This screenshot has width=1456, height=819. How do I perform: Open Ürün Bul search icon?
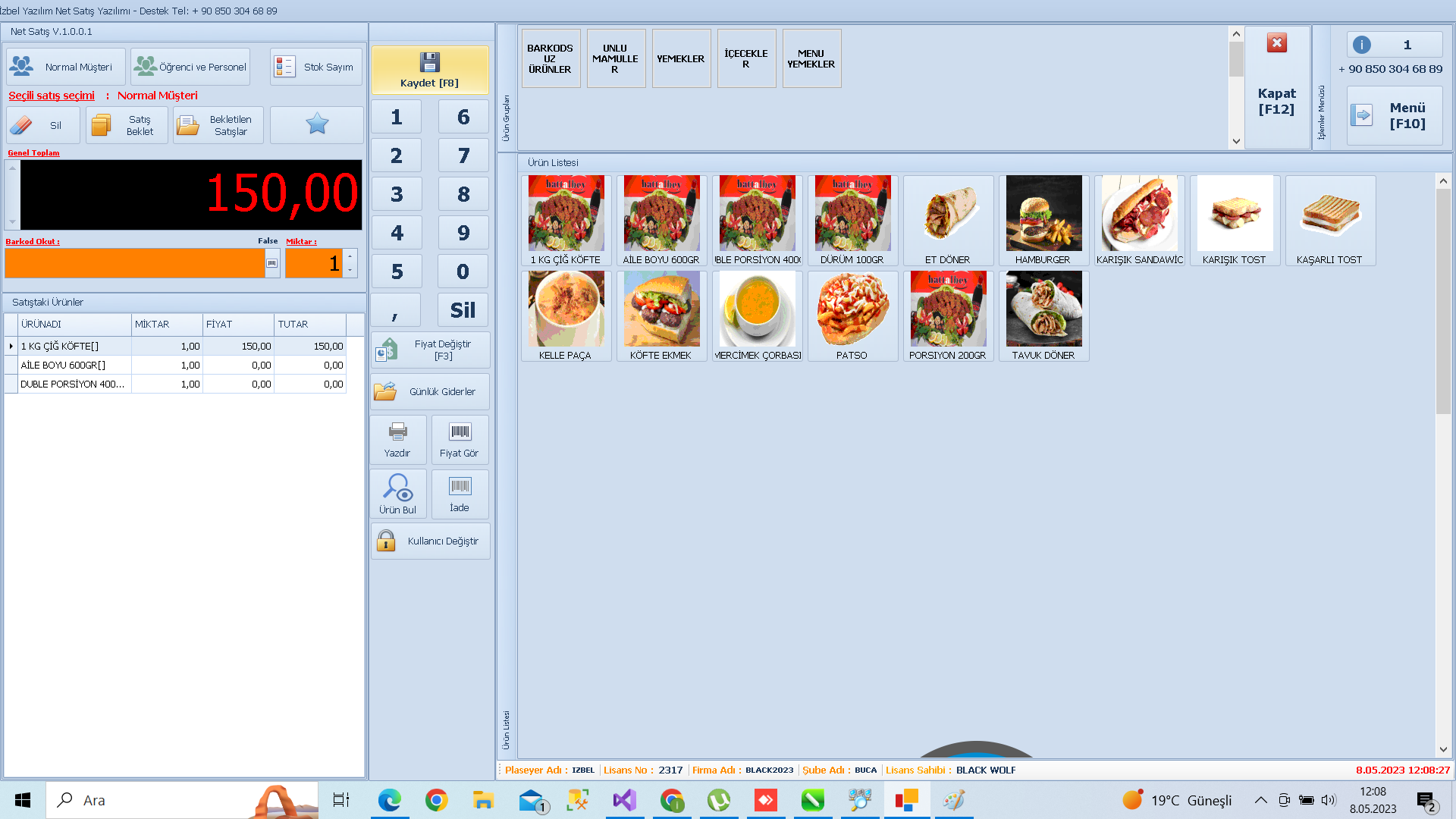pyautogui.click(x=397, y=487)
